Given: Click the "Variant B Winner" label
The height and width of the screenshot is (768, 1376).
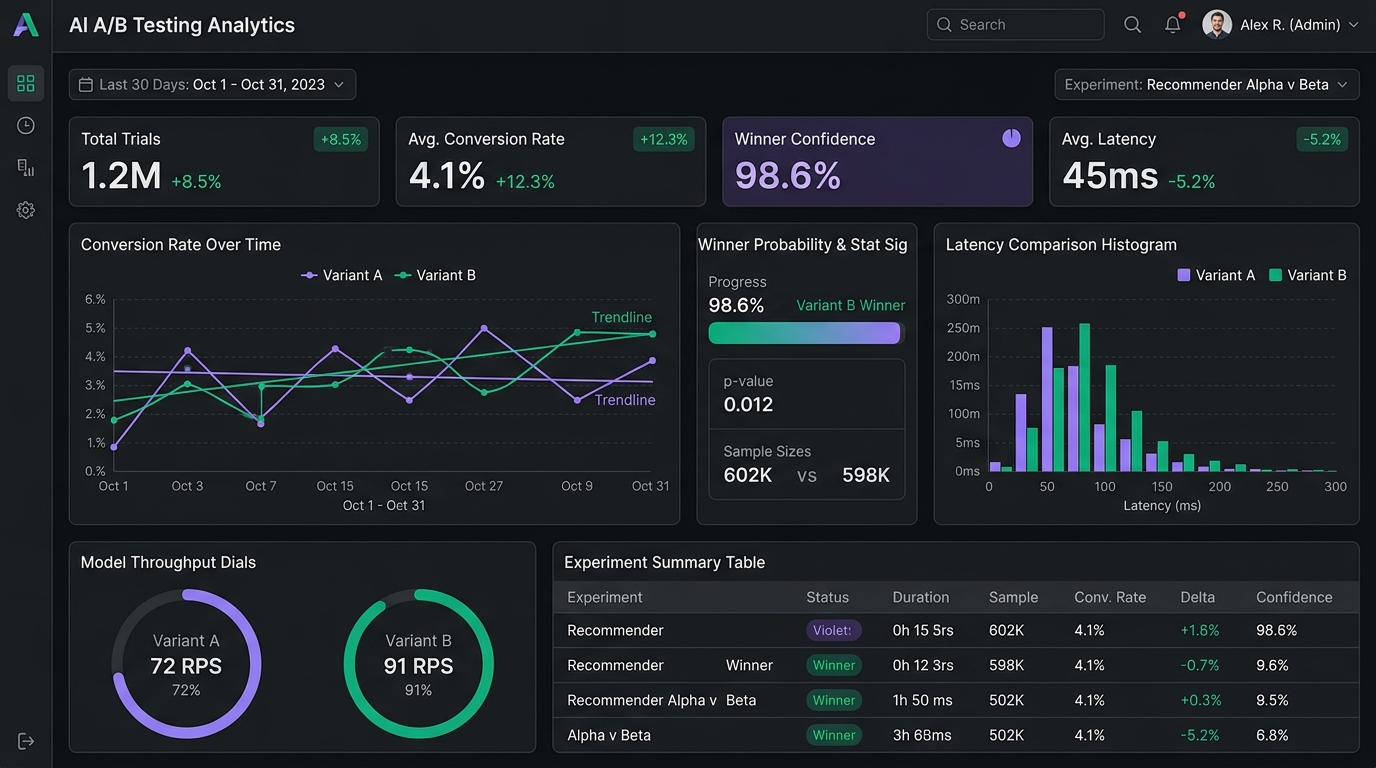Looking at the screenshot, I should coord(851,306).
